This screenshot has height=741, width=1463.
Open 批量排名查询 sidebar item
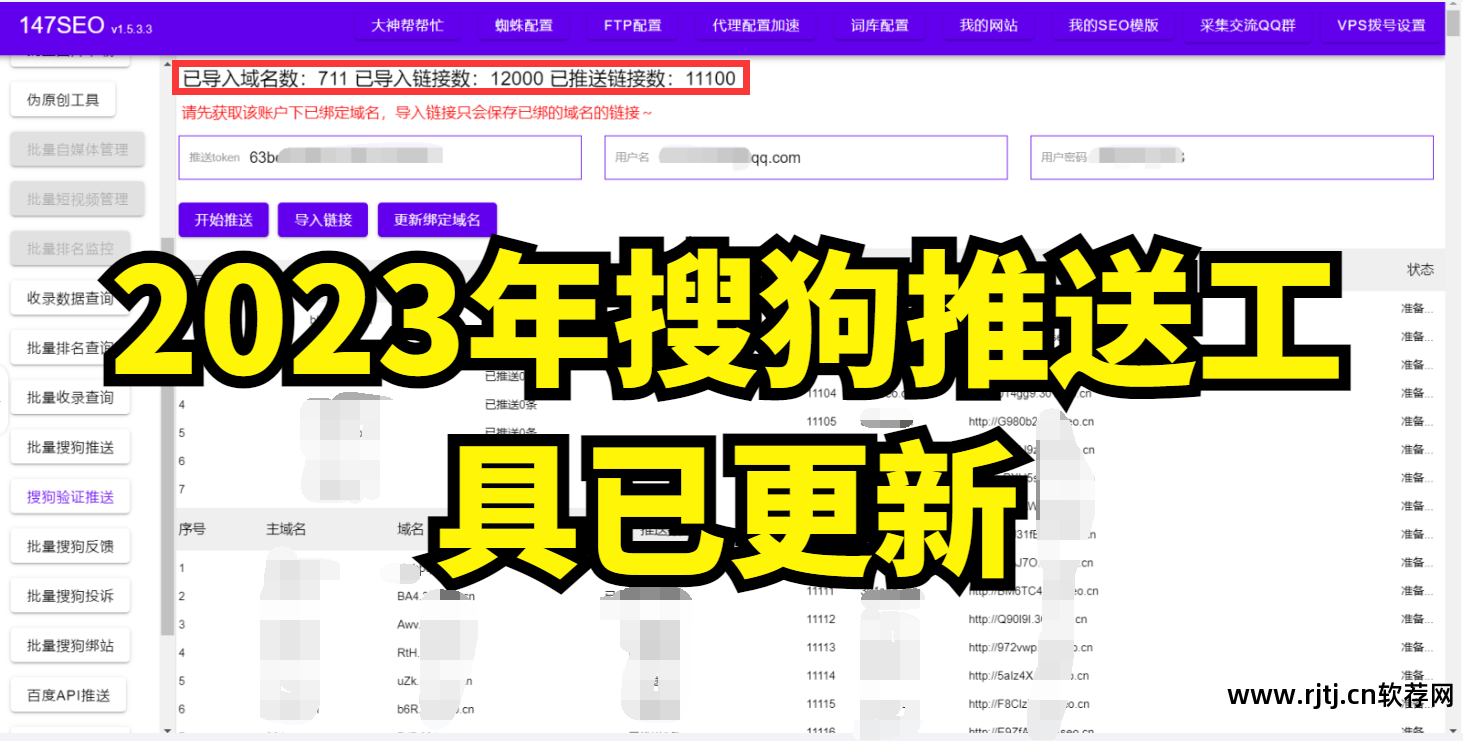pyautogui.click(x=70, y=348)
